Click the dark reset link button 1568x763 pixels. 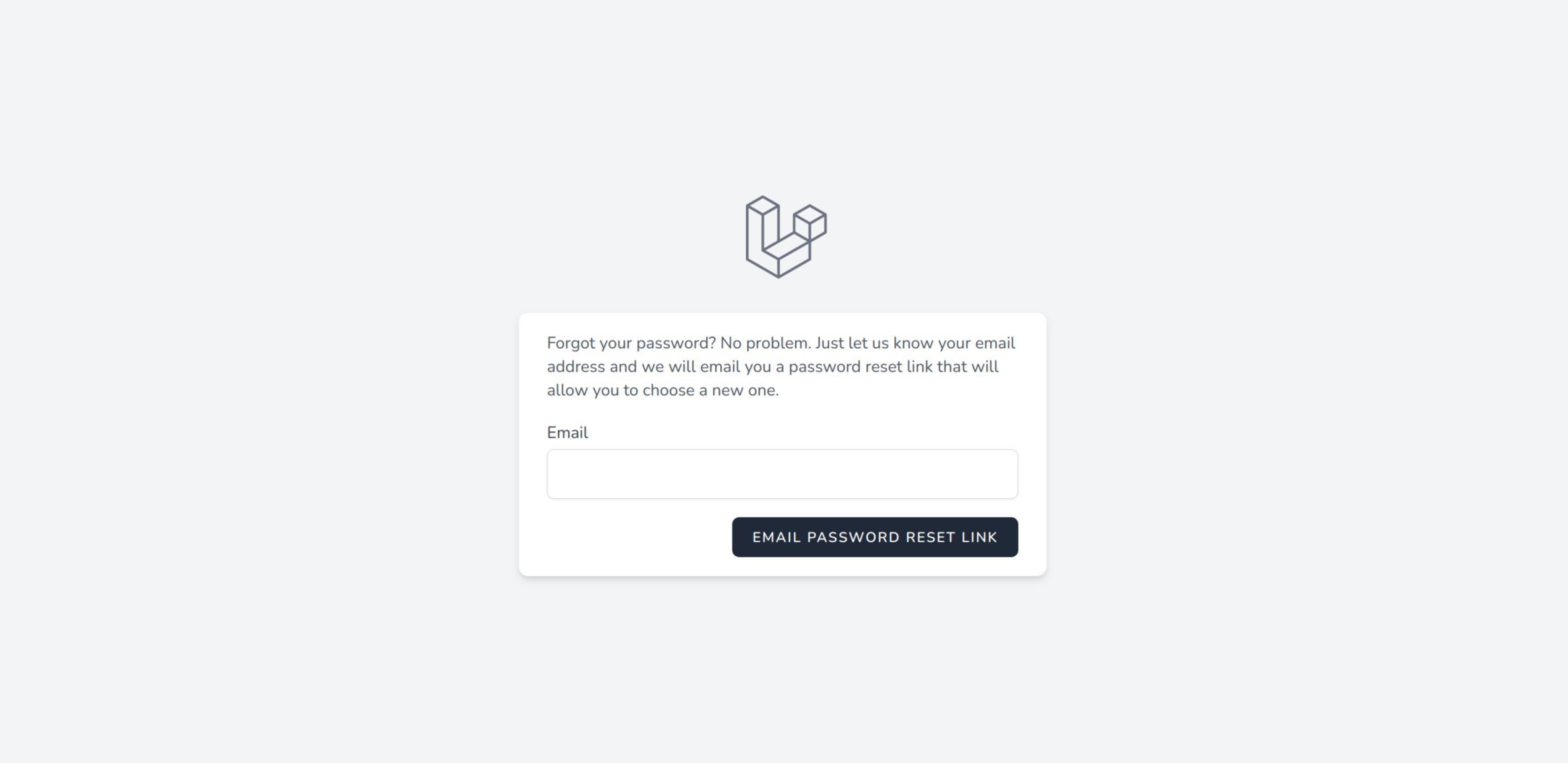pos(875,537)
